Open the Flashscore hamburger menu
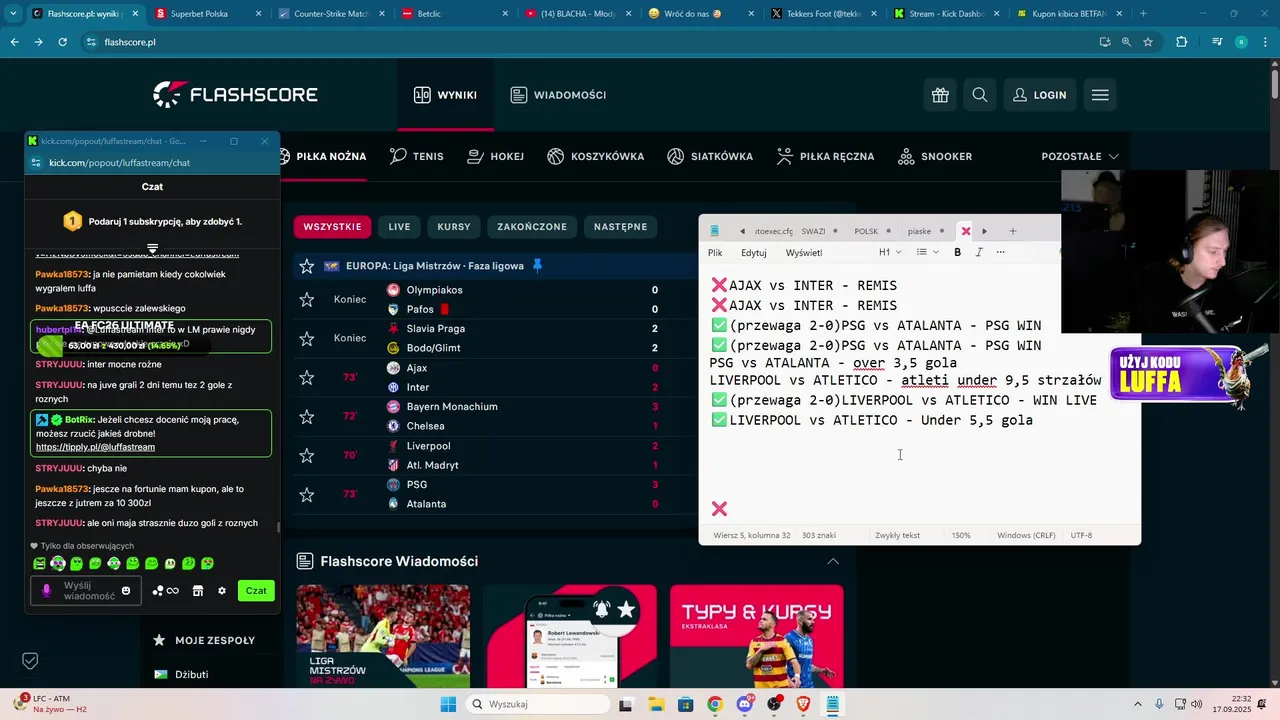This screenshot has width=1280, height=720. (1100, 95)
